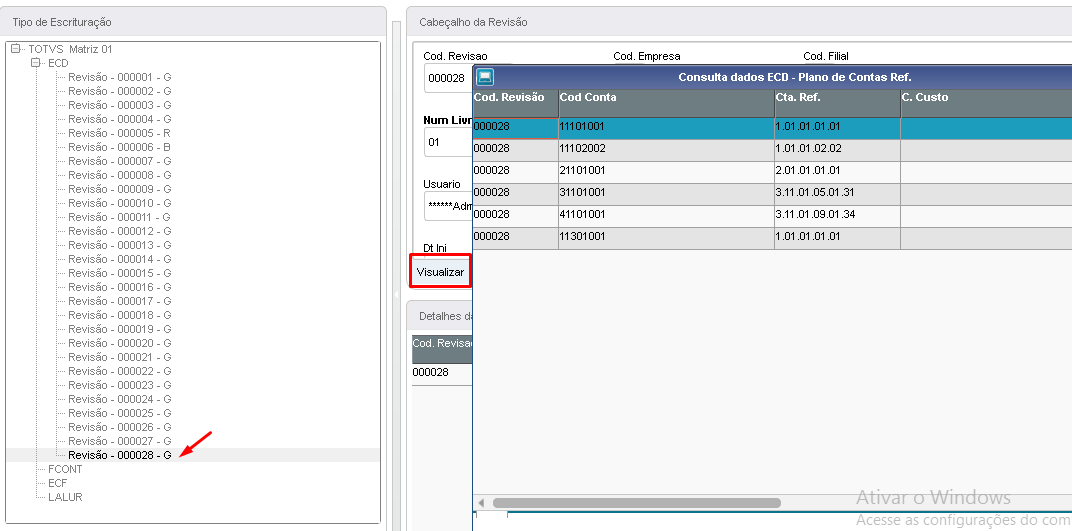
Task: Select Revisão - 000003 - G
Action: pyautogui.click(x=120, y=105)
